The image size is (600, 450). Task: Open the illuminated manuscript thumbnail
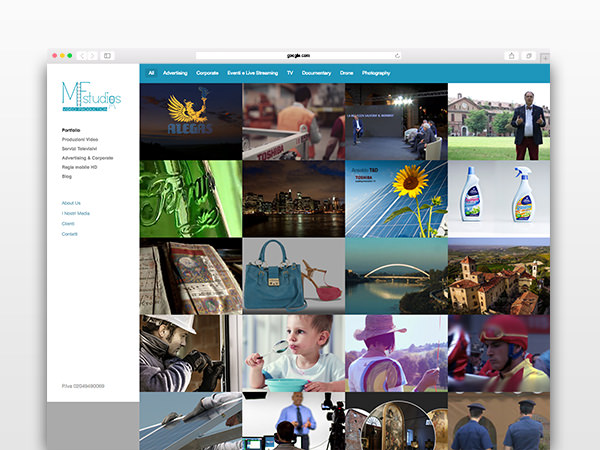(x=191, y=276)
